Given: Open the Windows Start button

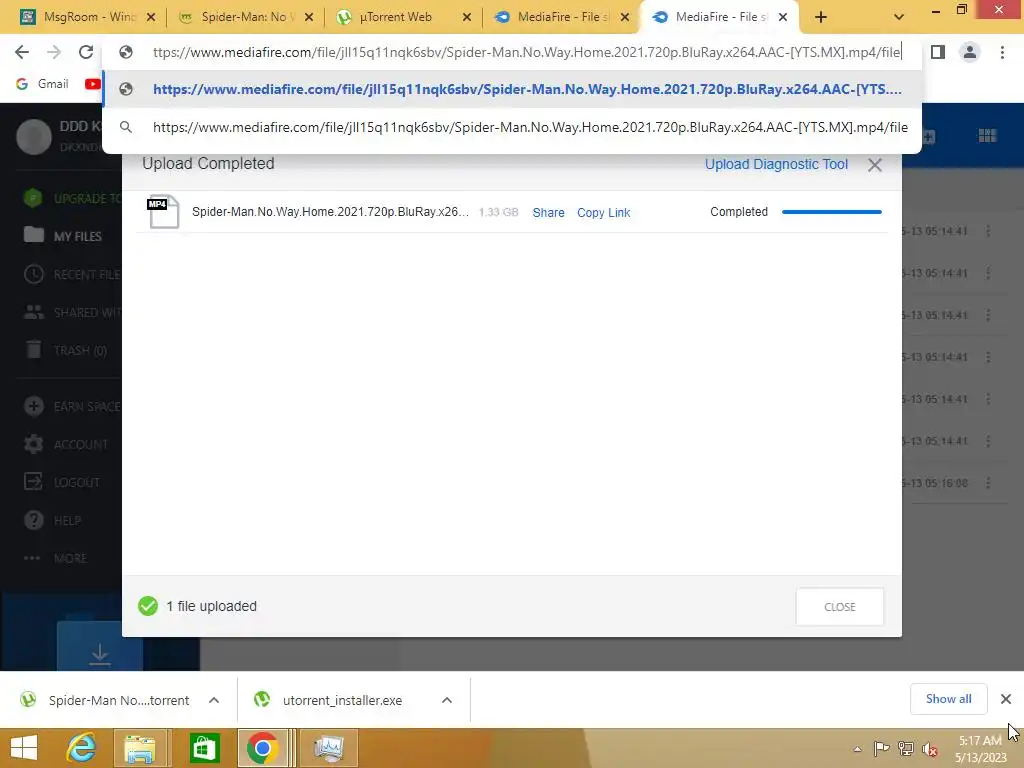Looking at the screenshot, I should pyautogui.click(x=24, y=748).
